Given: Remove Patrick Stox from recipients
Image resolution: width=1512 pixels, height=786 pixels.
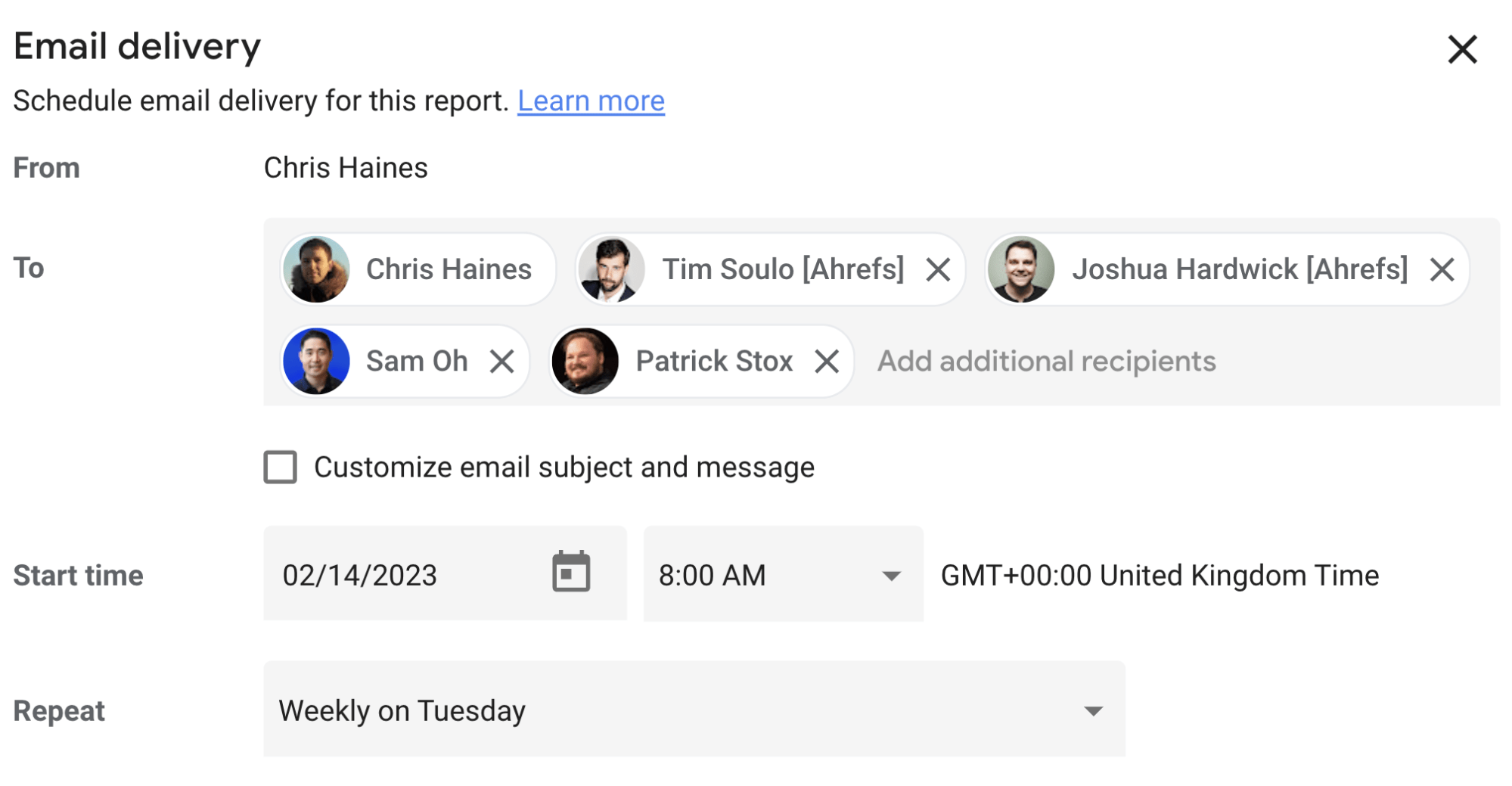Looking at the screenshot, I should pyautogui.click(x=827, y=361).
